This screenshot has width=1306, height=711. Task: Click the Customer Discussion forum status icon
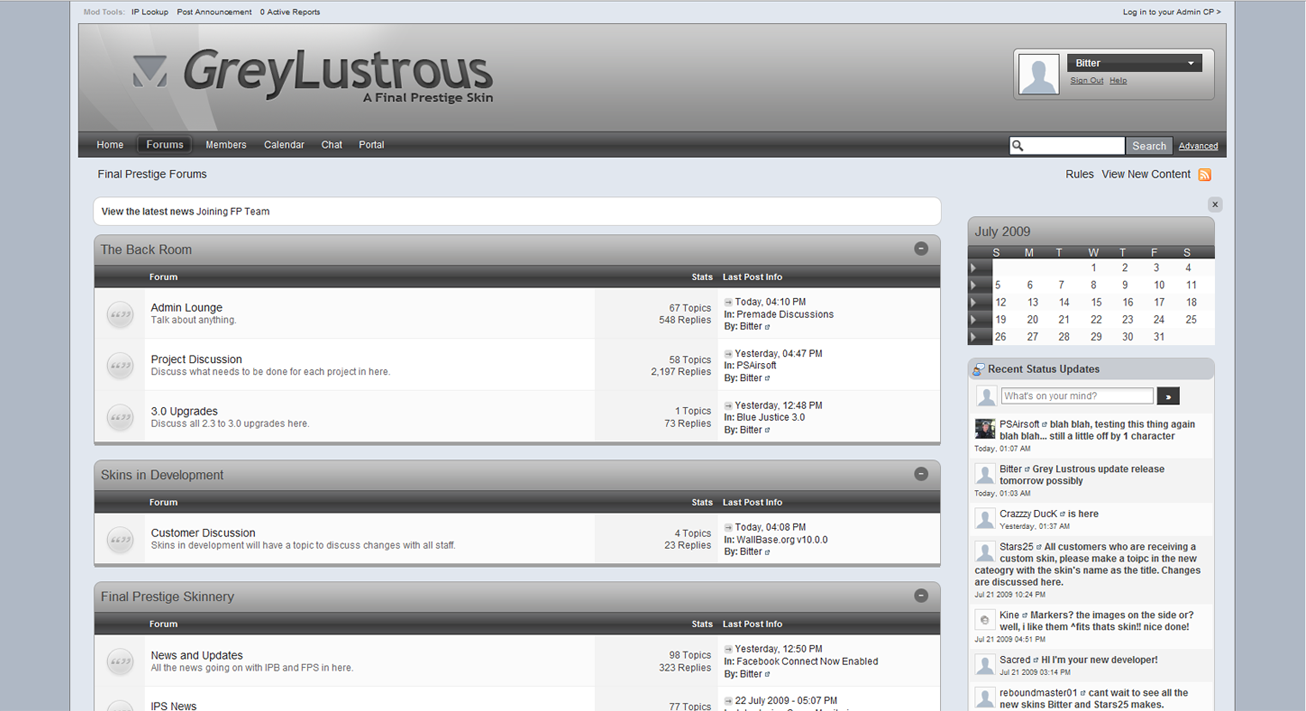click(120, 540)
